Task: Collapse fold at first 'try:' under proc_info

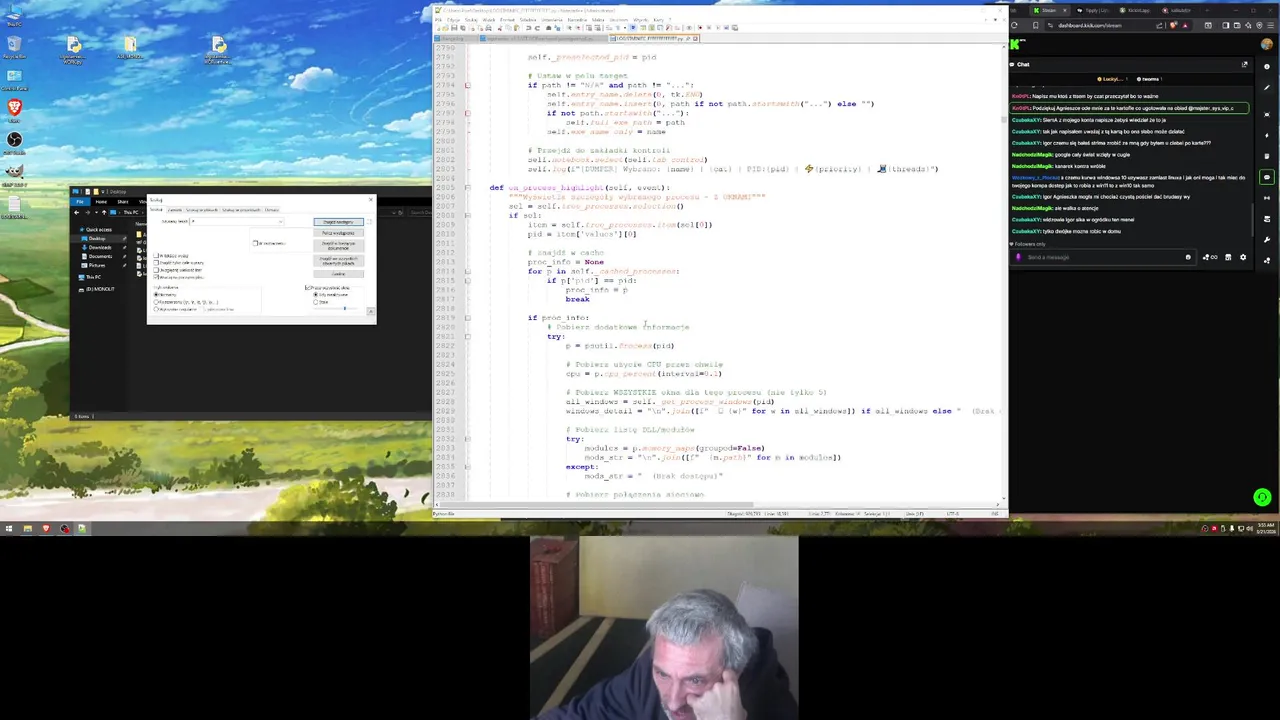Action: pyautogui.click(x=467, y=336)
